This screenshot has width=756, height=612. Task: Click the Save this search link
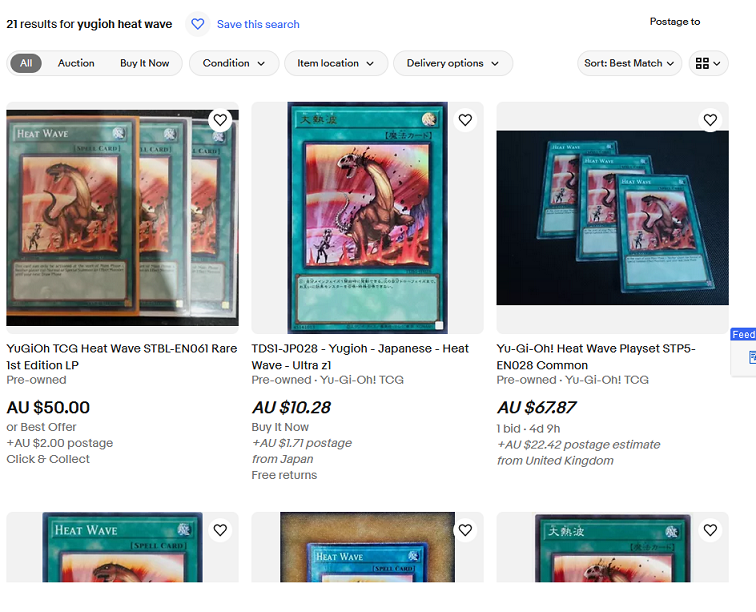pyautogui.click(x=258, y=24)
